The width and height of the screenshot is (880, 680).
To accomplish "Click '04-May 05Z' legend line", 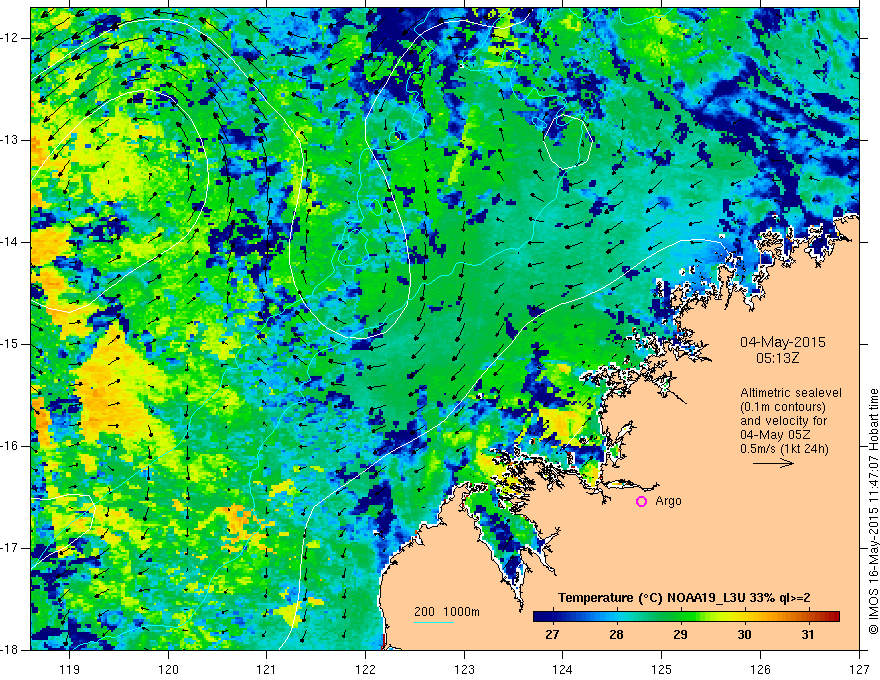I will (774, 435).
